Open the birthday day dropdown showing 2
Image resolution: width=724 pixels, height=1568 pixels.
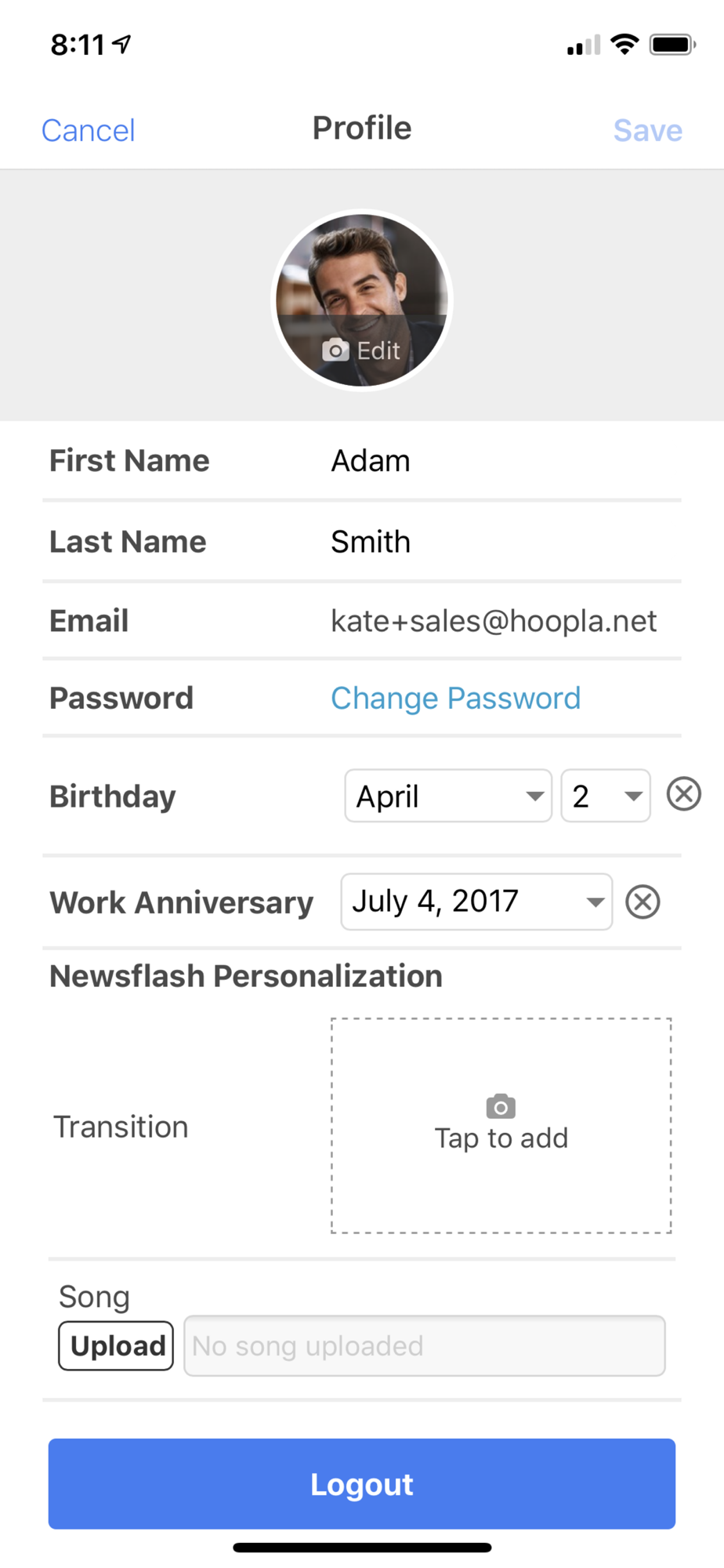pyautogui.click(x=606, y=796)
